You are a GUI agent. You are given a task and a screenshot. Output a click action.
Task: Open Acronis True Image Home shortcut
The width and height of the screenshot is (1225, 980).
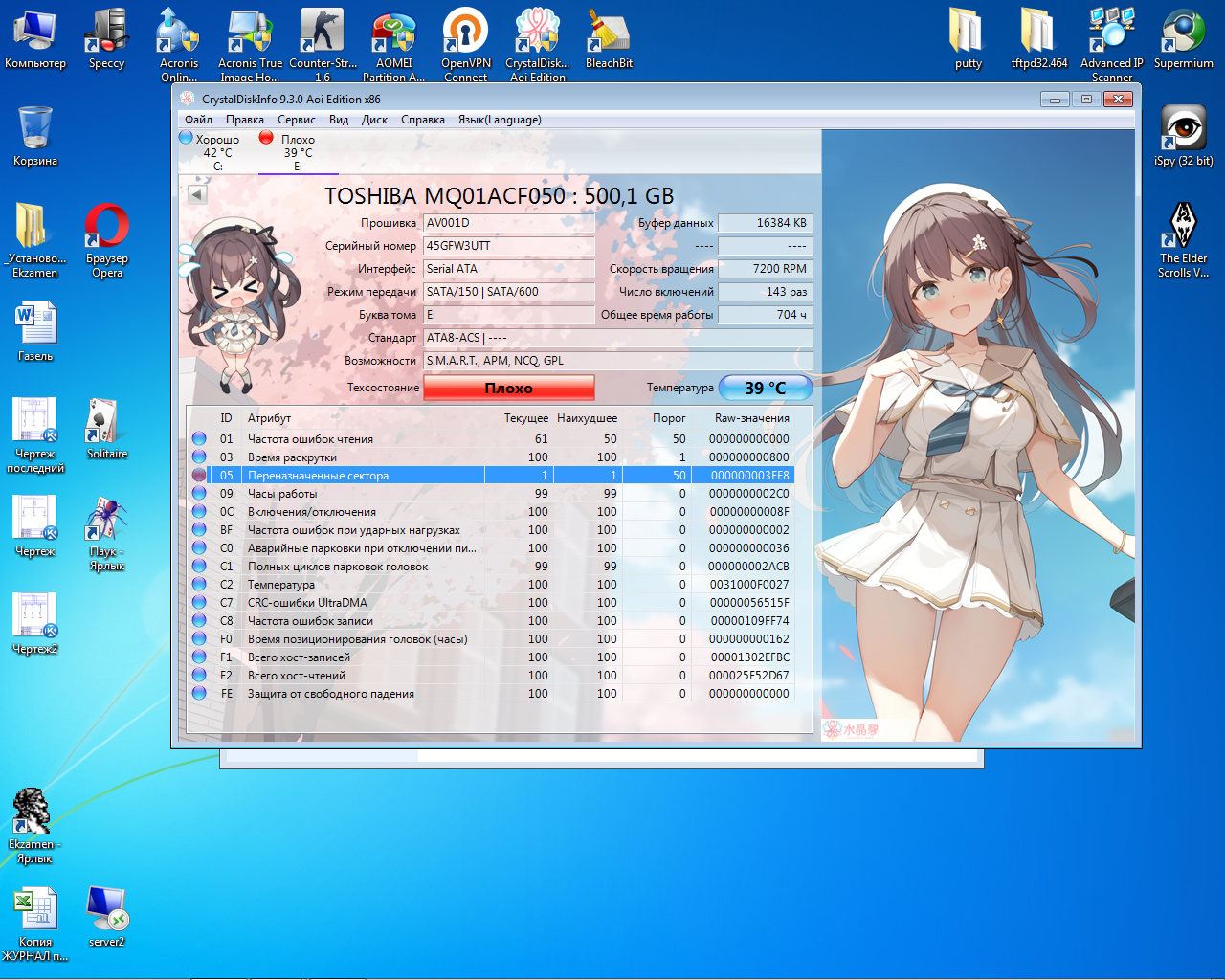pos(250,44)
